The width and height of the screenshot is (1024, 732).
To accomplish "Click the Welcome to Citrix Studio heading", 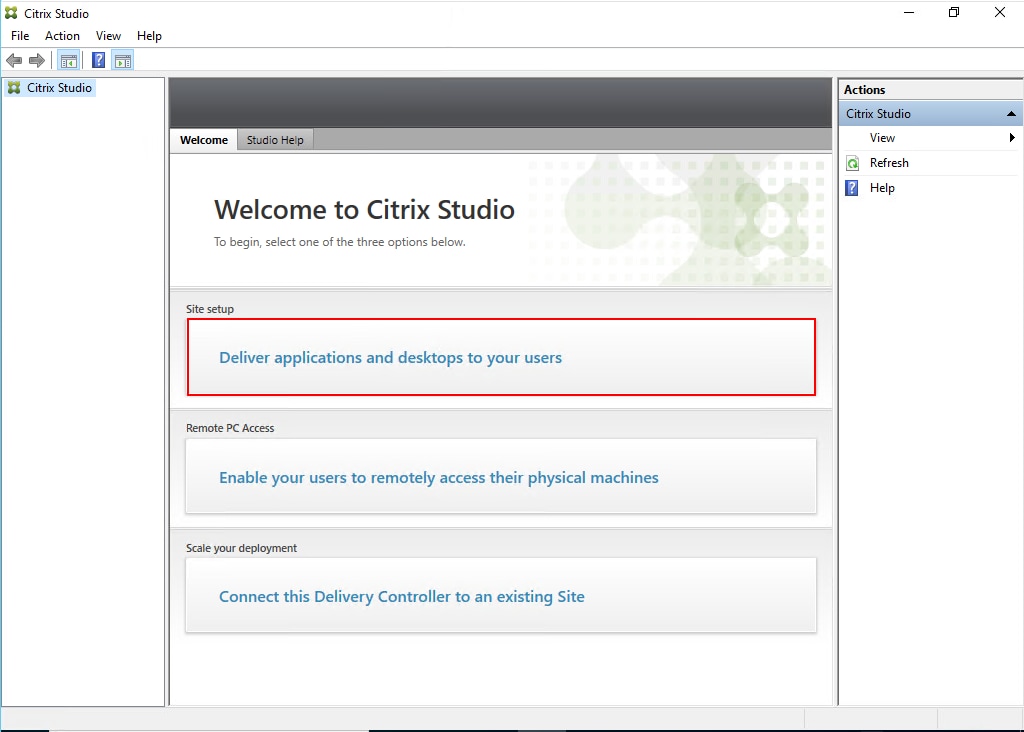I will click(364, 210).
